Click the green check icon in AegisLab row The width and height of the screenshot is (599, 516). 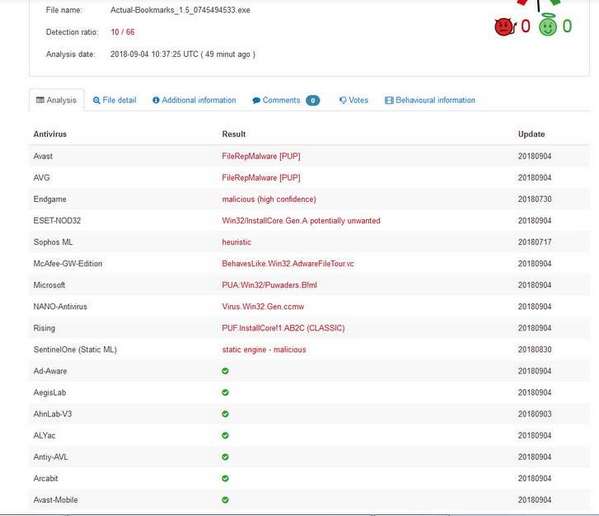(225, 392)
